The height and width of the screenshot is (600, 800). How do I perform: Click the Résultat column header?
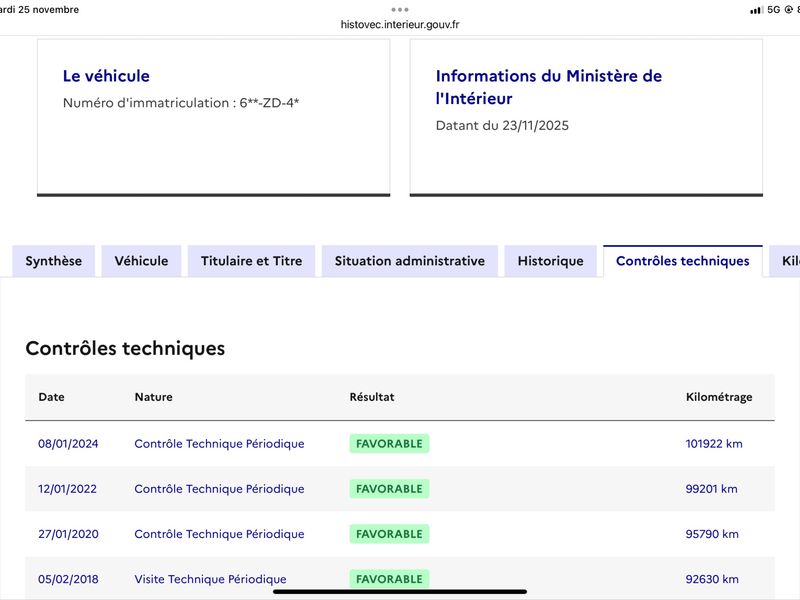(372, 397)
